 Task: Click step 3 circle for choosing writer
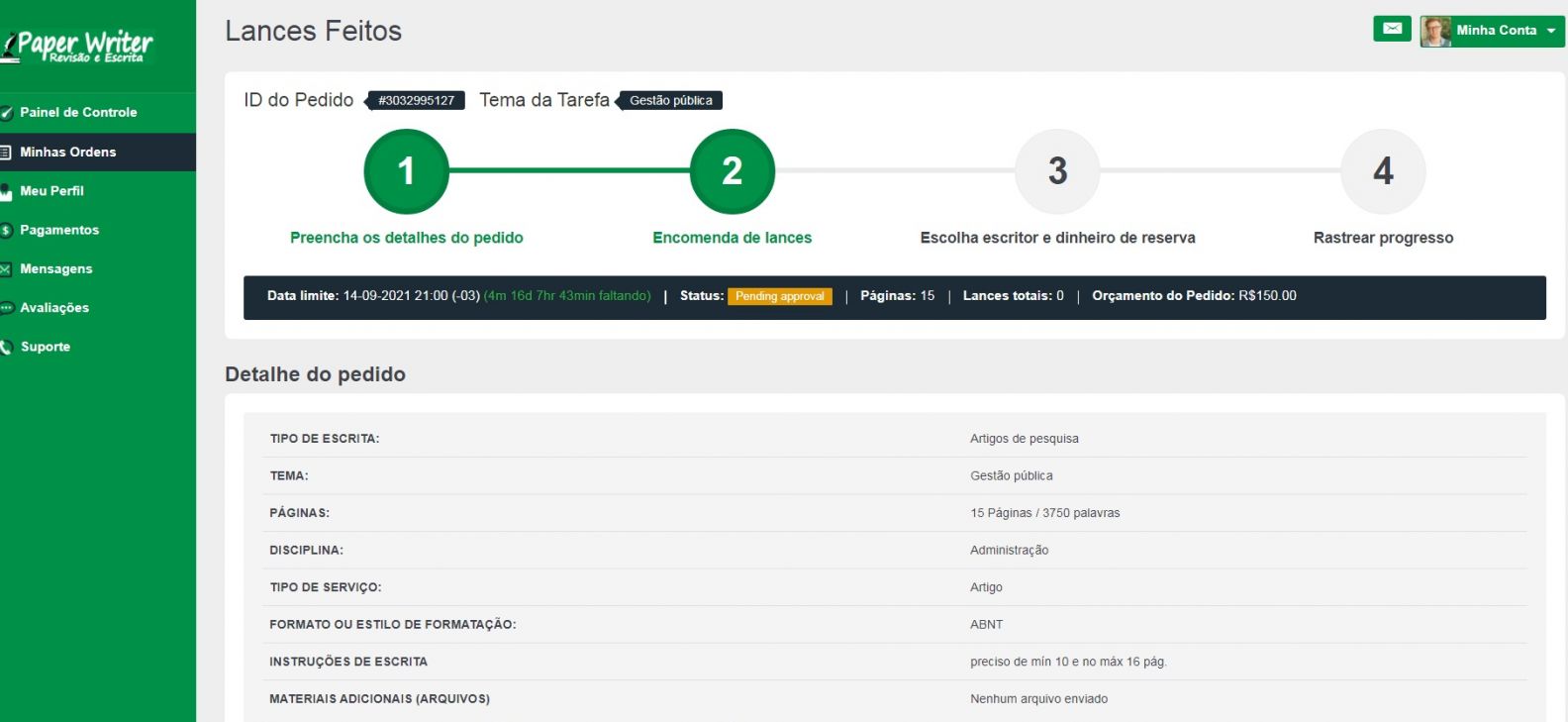tap(1057, 171)
